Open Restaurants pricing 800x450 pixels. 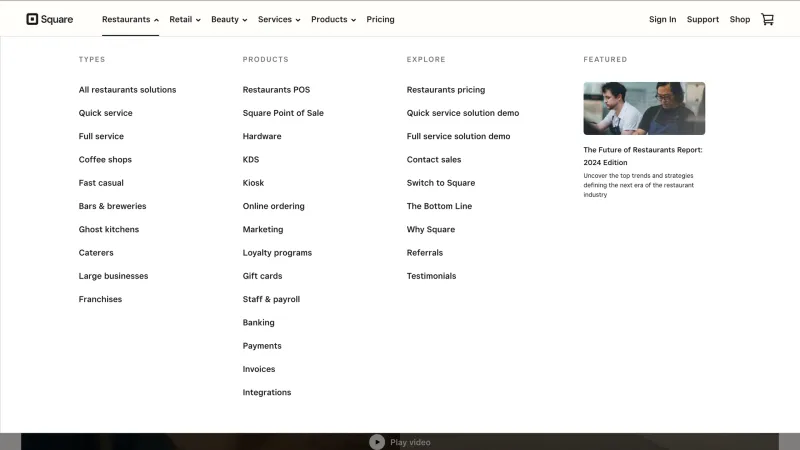pyautogui.click(x=445, y=90)
